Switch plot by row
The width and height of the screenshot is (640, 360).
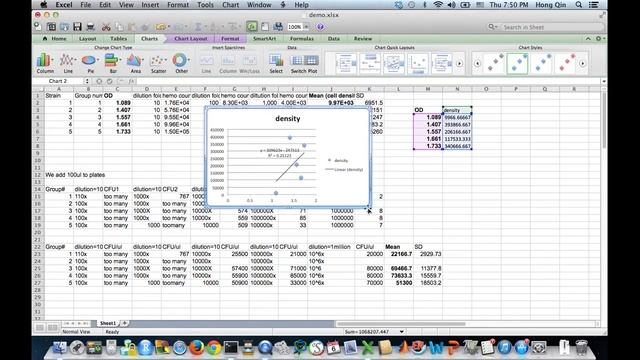(297, 60)
